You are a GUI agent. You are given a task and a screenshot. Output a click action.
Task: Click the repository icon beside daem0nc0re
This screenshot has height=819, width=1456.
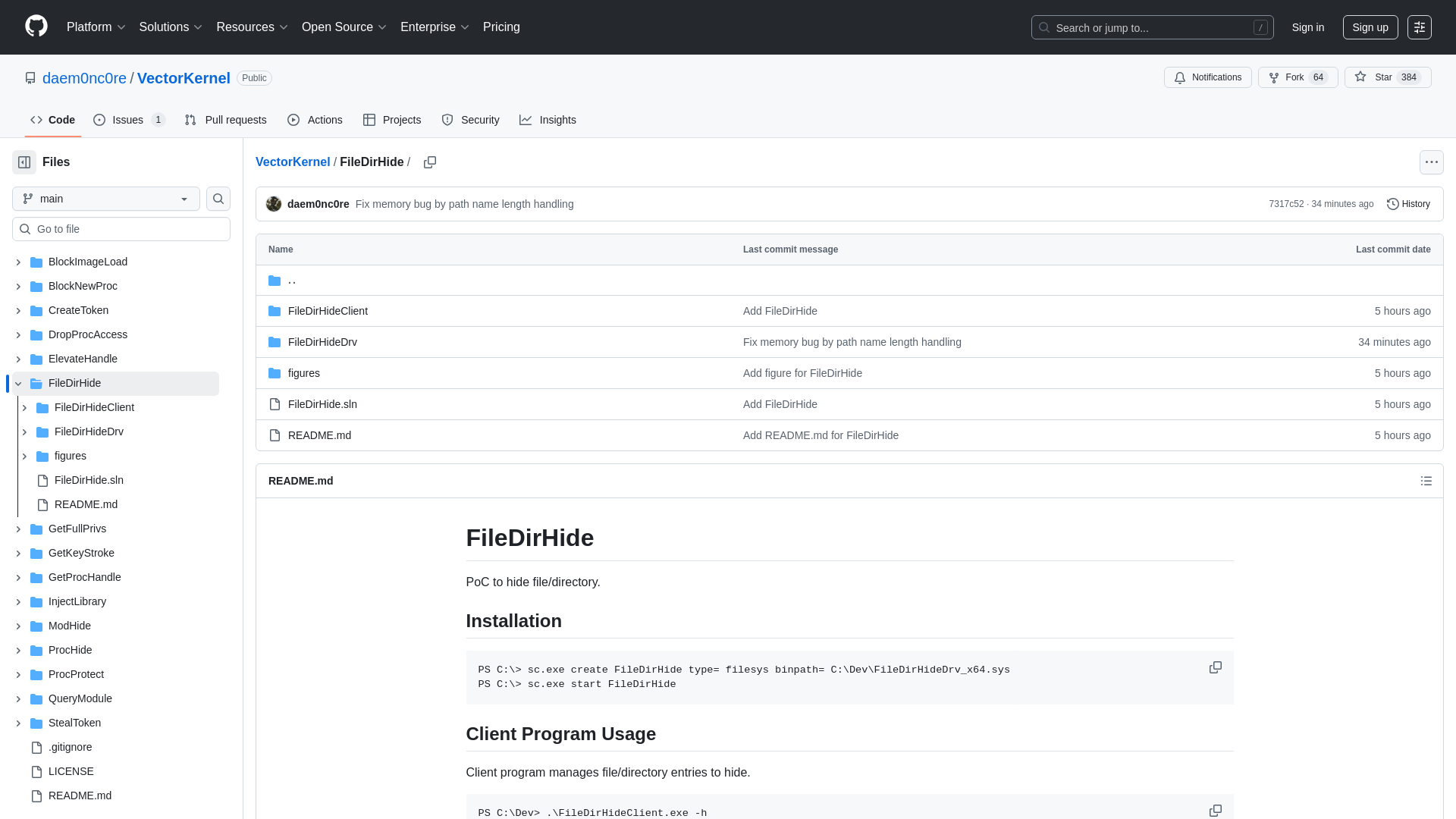pyautogui.click(x=30, y=78)
